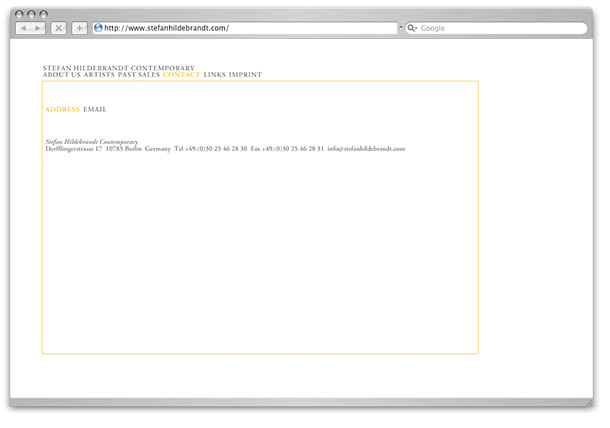The image size is (610, 428).
Task: Go back with the browser back arrow
Action: [23, 28]
